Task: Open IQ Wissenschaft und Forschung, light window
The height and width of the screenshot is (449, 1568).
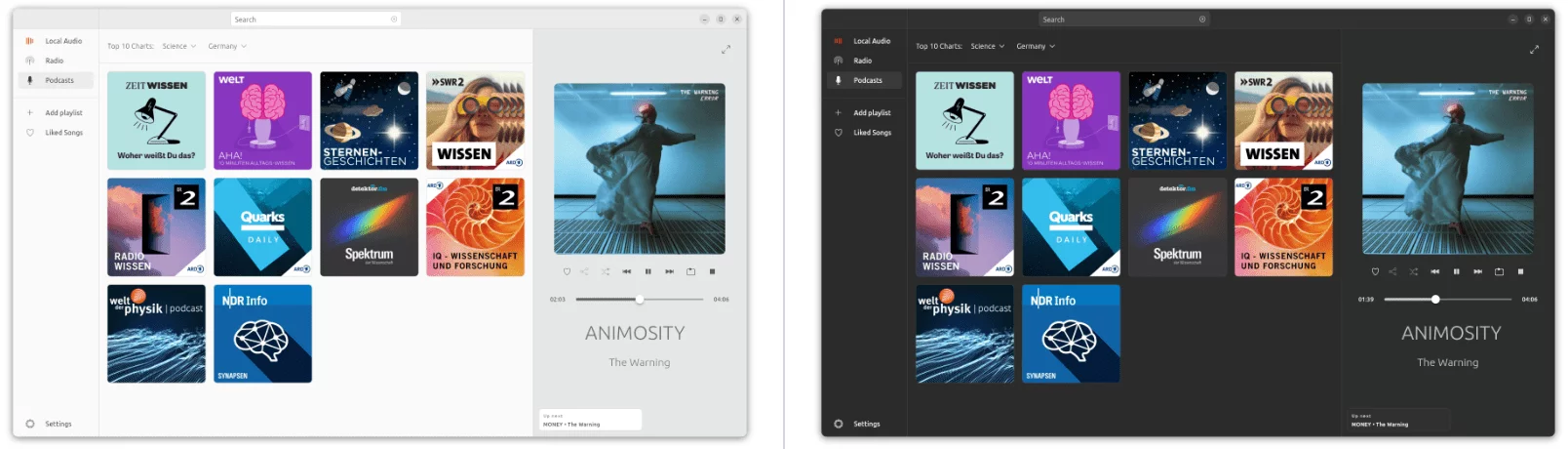Action: 476,226
